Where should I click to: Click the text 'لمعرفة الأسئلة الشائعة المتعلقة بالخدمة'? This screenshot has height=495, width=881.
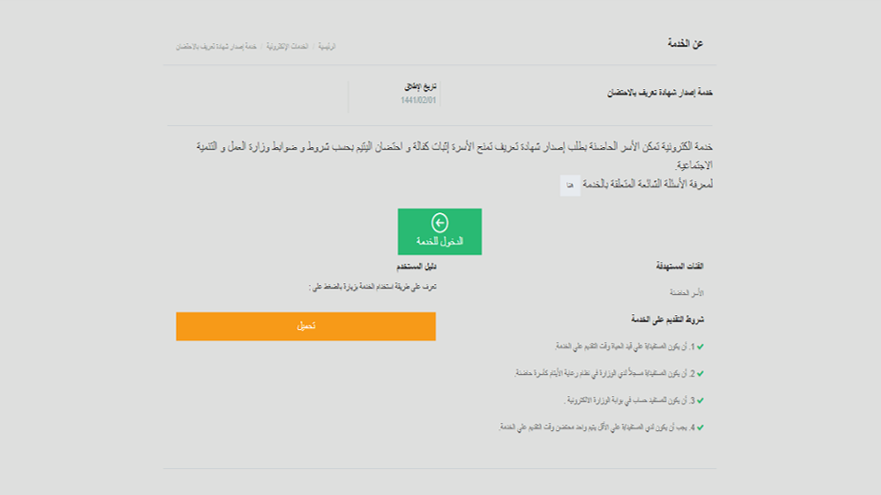pos(648,184)
